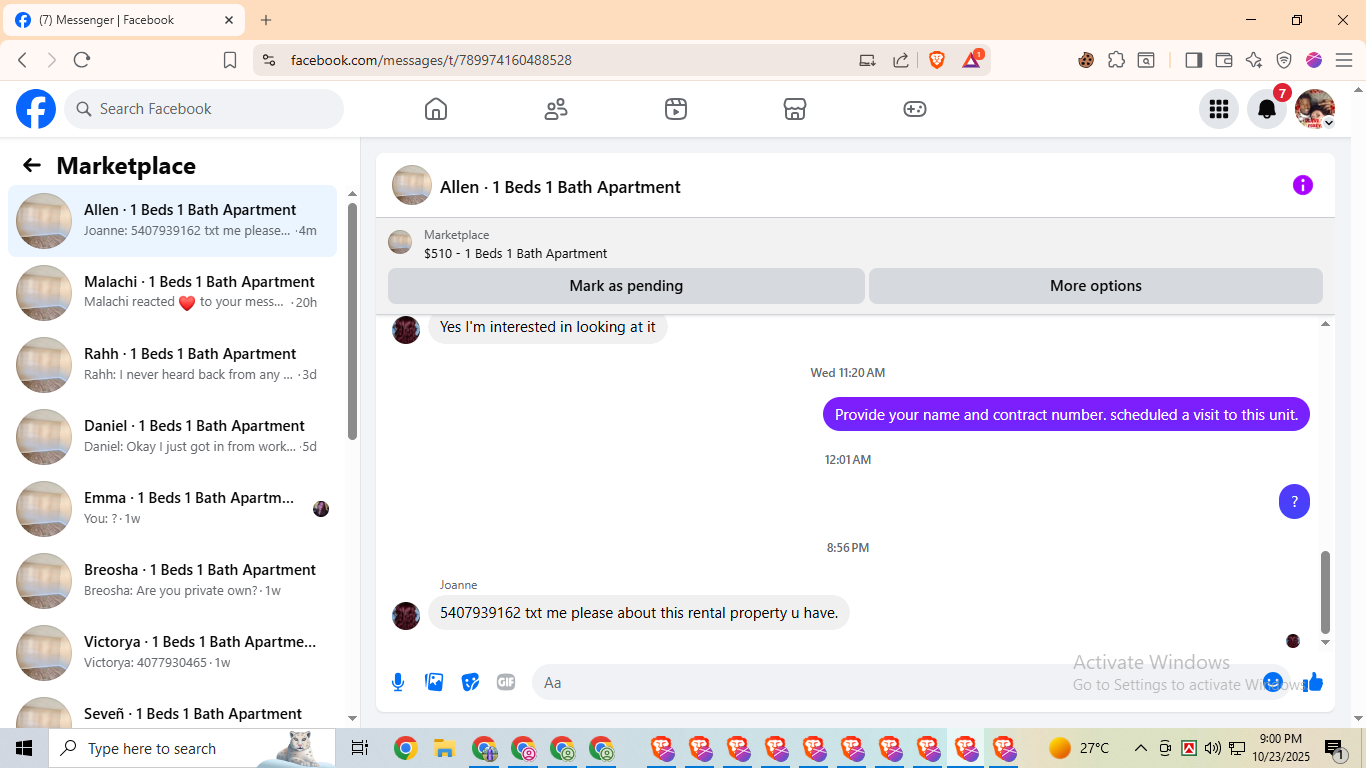The width and height of the screenshot is (1366, 768).
Task: Open Brave Wallet icon
Action: click(1223, 60)
